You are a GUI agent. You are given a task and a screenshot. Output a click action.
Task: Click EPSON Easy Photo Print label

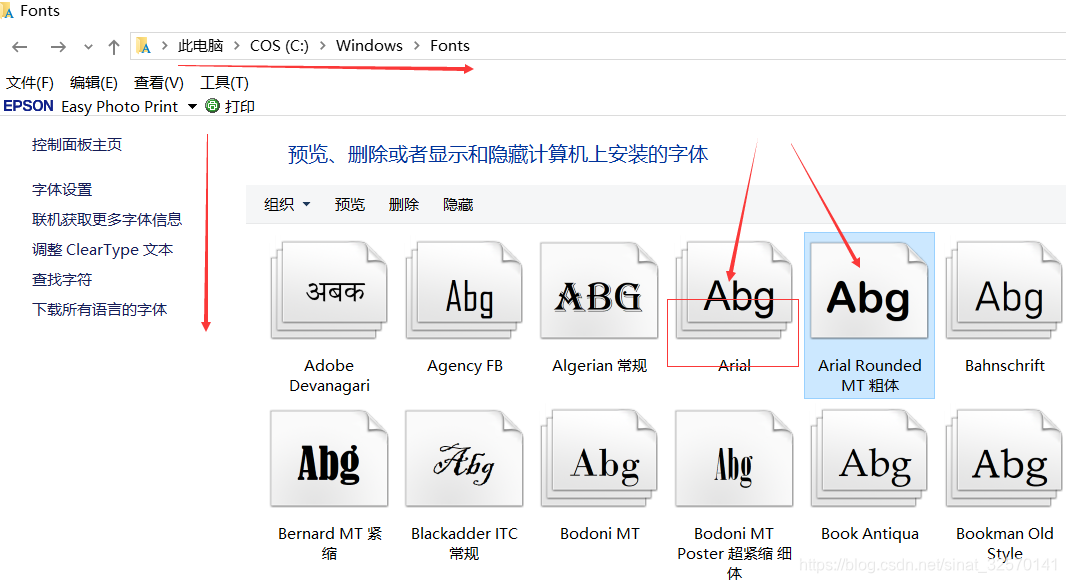coord(90,107)
